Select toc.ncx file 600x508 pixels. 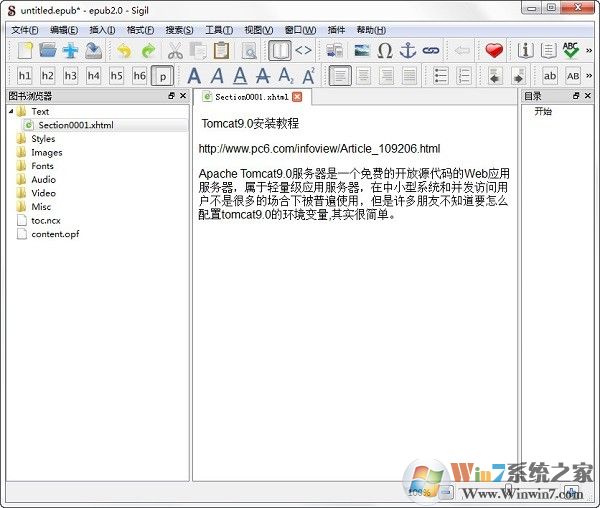(x=46, y=221)
